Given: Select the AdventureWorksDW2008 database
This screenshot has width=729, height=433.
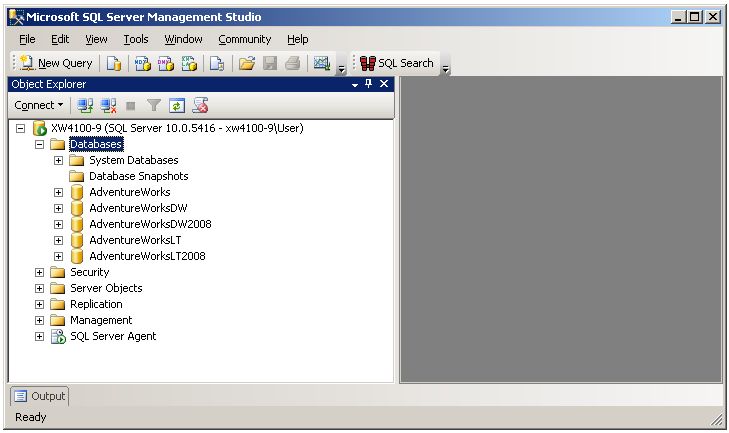Looking at the screenshot, I should (x=150, y=224).
